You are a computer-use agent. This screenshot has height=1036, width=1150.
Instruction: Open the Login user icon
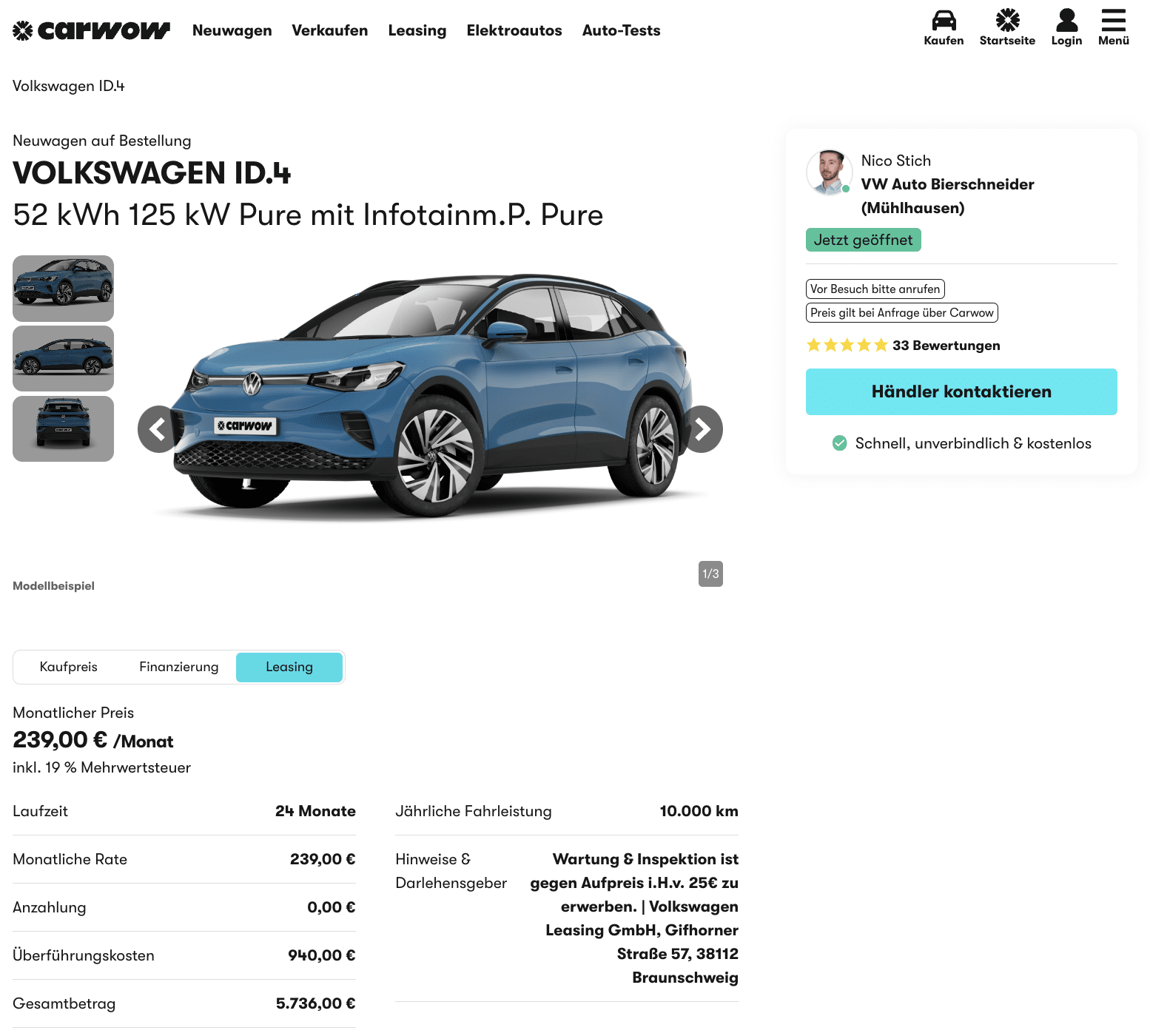(x=1066, y=20)
